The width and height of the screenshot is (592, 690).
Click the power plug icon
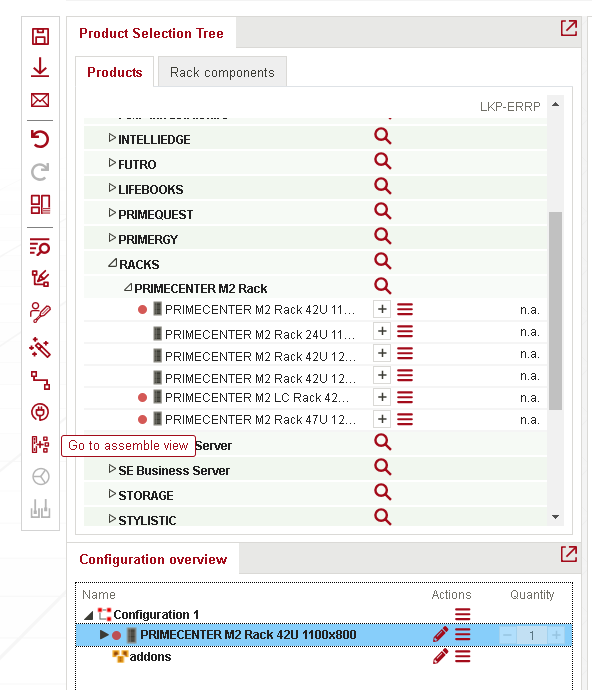pos(40,412)
